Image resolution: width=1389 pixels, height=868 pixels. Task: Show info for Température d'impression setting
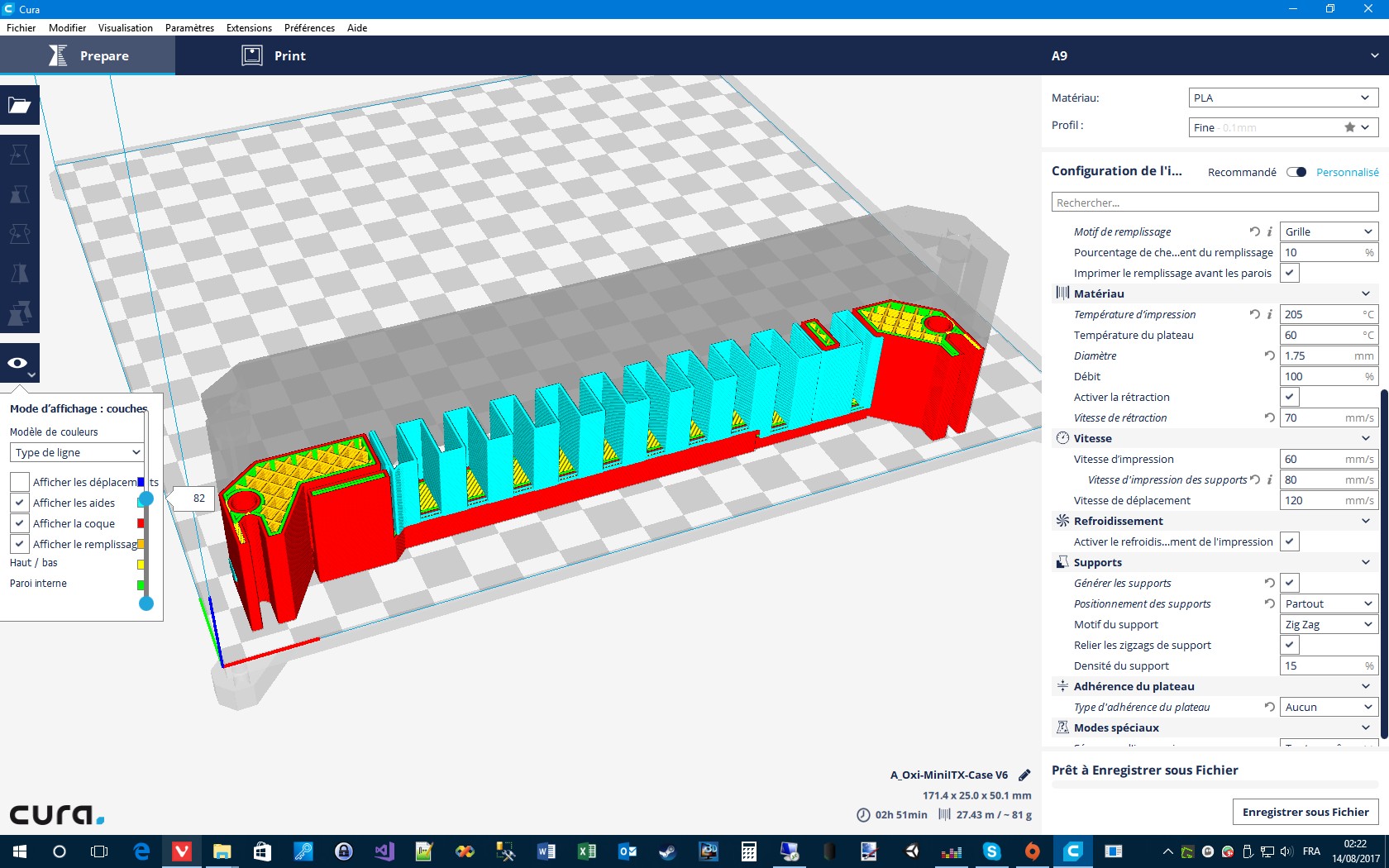point(1270,314)
